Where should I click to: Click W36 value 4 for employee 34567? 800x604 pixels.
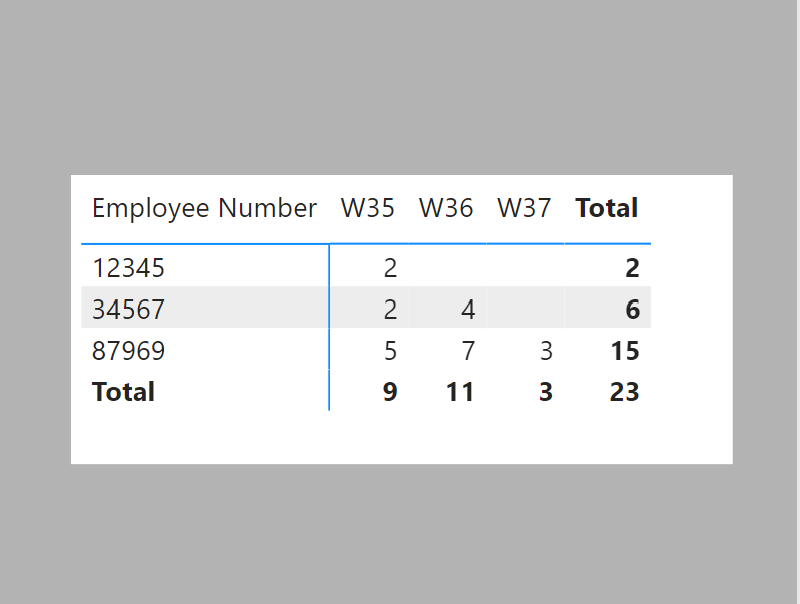coord(468,310)
